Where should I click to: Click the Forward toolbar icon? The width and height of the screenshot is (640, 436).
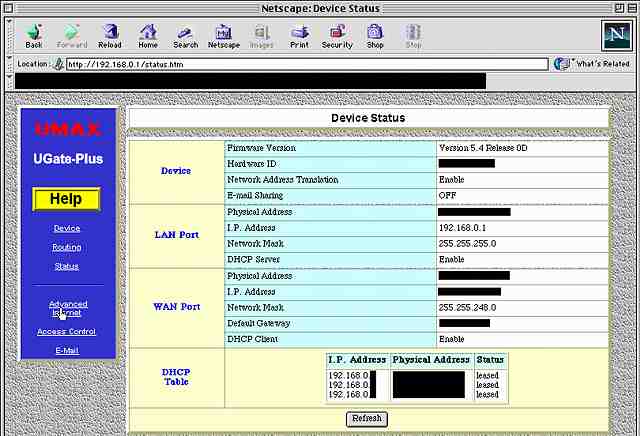(72, 36)
